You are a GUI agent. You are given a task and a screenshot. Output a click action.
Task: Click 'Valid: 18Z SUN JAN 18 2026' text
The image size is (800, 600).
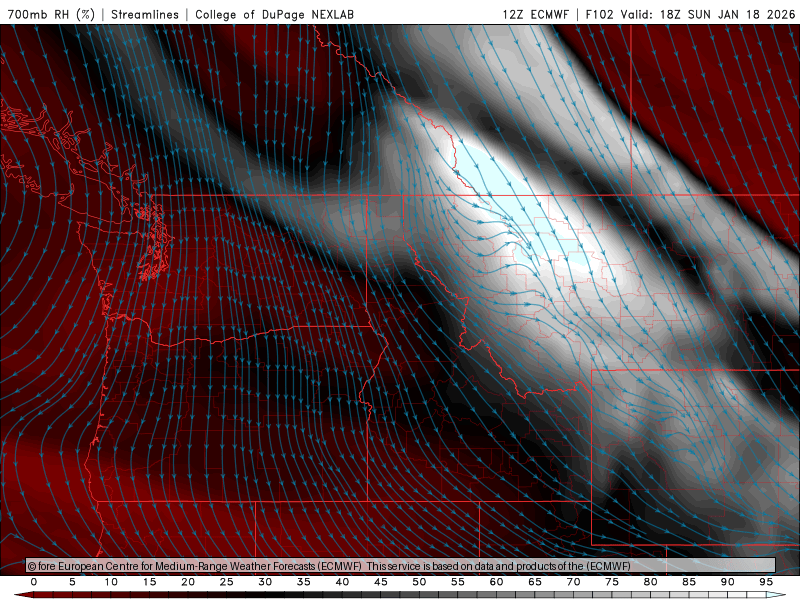click(x=708, y=14)
